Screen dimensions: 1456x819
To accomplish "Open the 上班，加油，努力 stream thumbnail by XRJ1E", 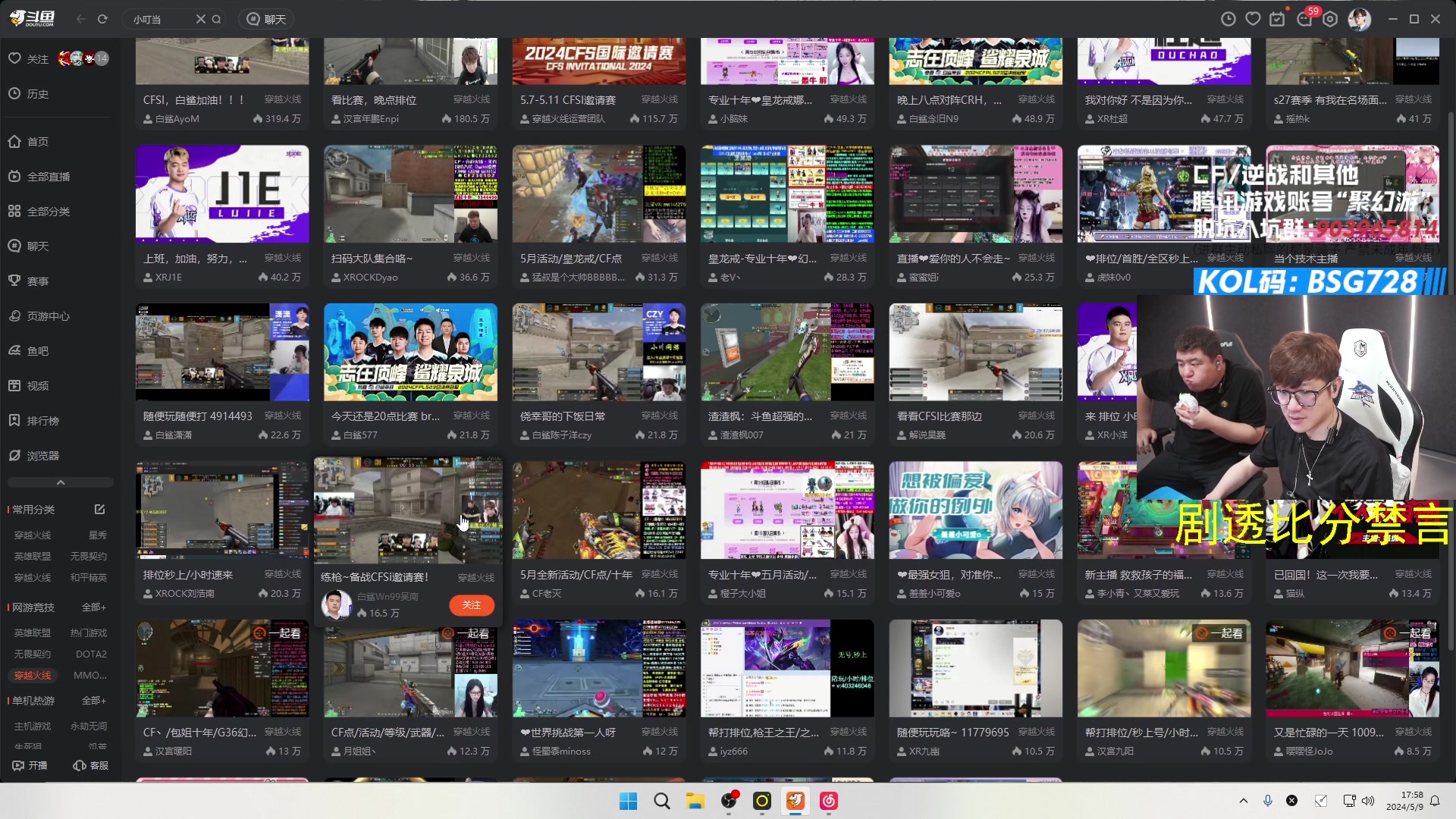I will point(222,194).
